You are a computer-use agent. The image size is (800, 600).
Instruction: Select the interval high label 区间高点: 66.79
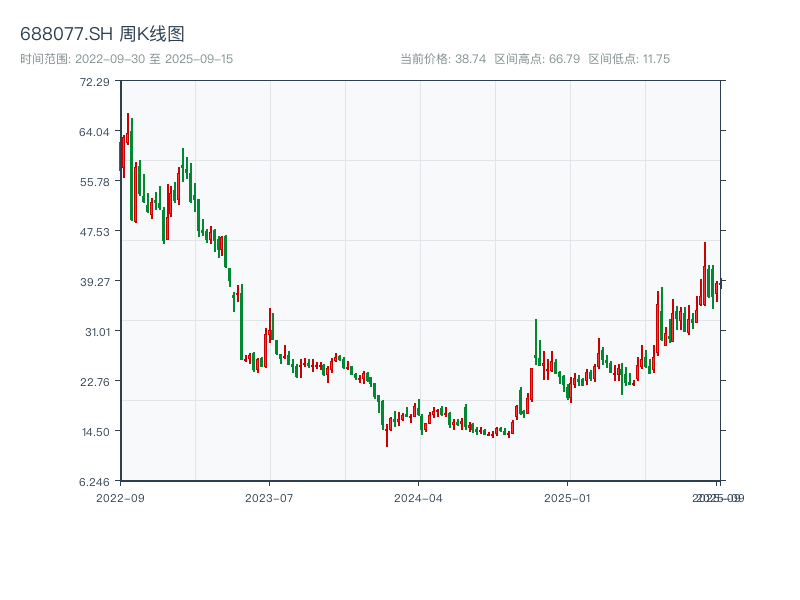click(x=537, y=59)
